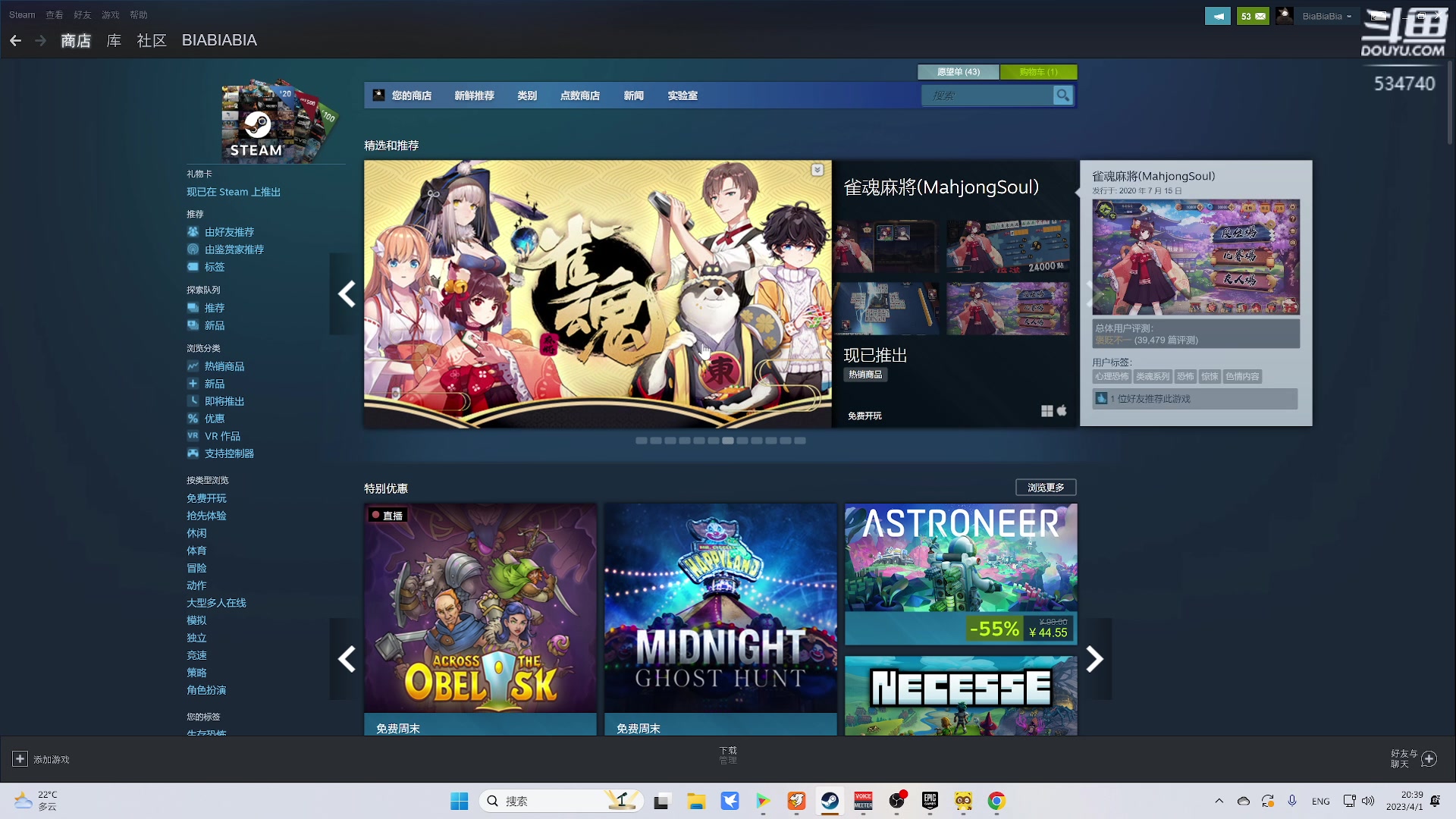Click the BiaBiaBia profile avatar
Viewport: 1456px width, 819px height.
click(x=1284, y=16)
